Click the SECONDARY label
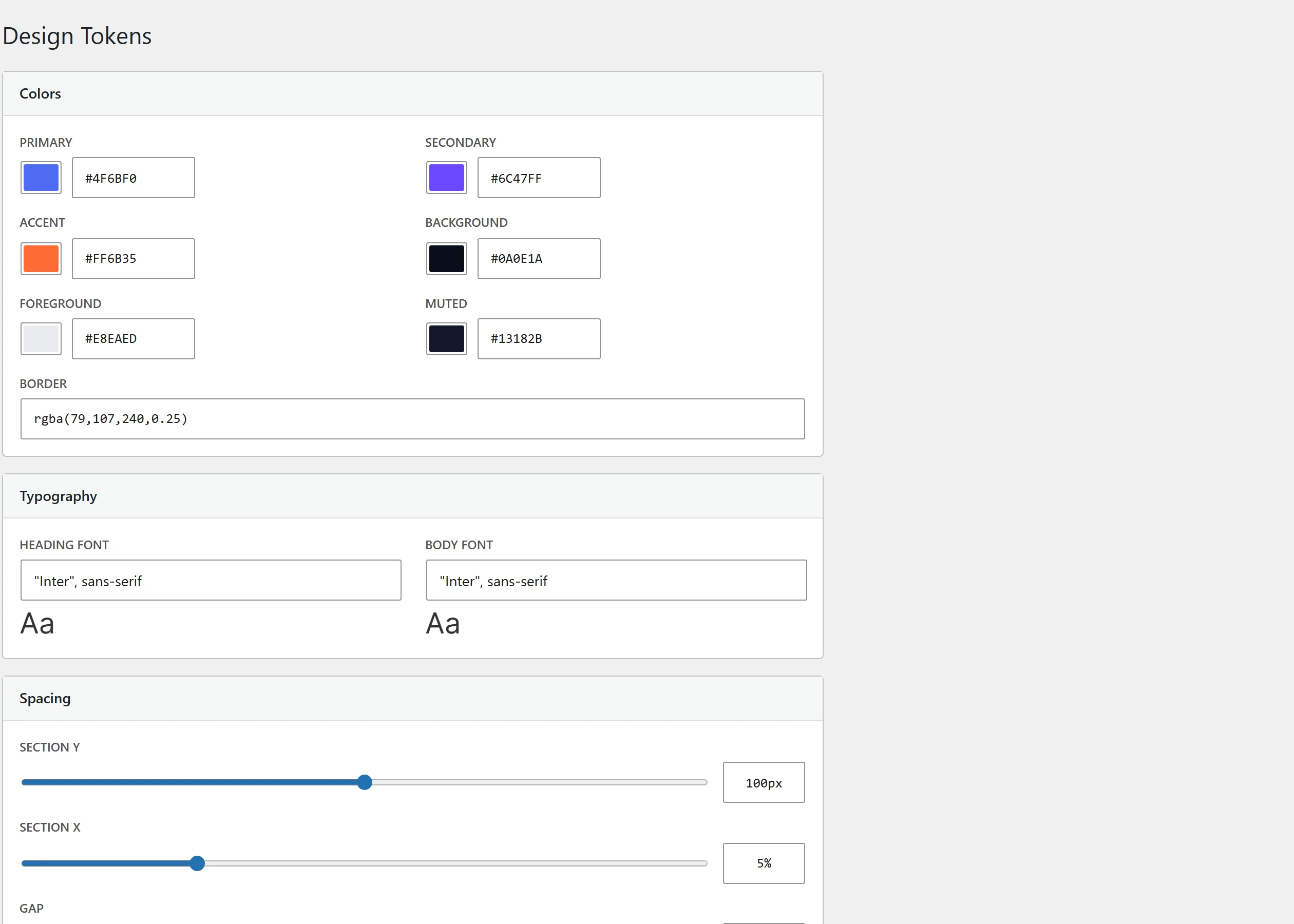The image size is (1294, 924). 461,142
